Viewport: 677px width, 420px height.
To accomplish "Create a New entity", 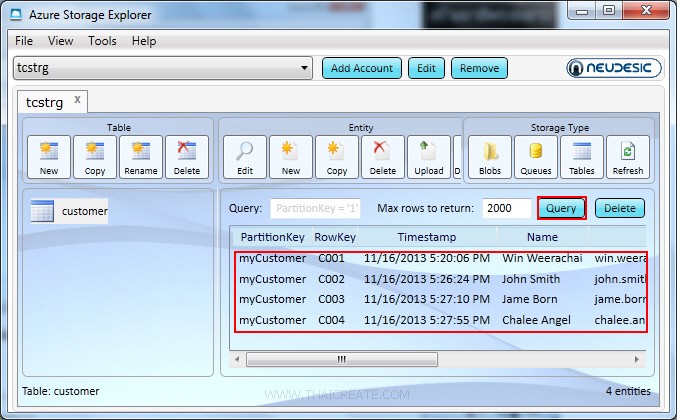I will [291, 157].
